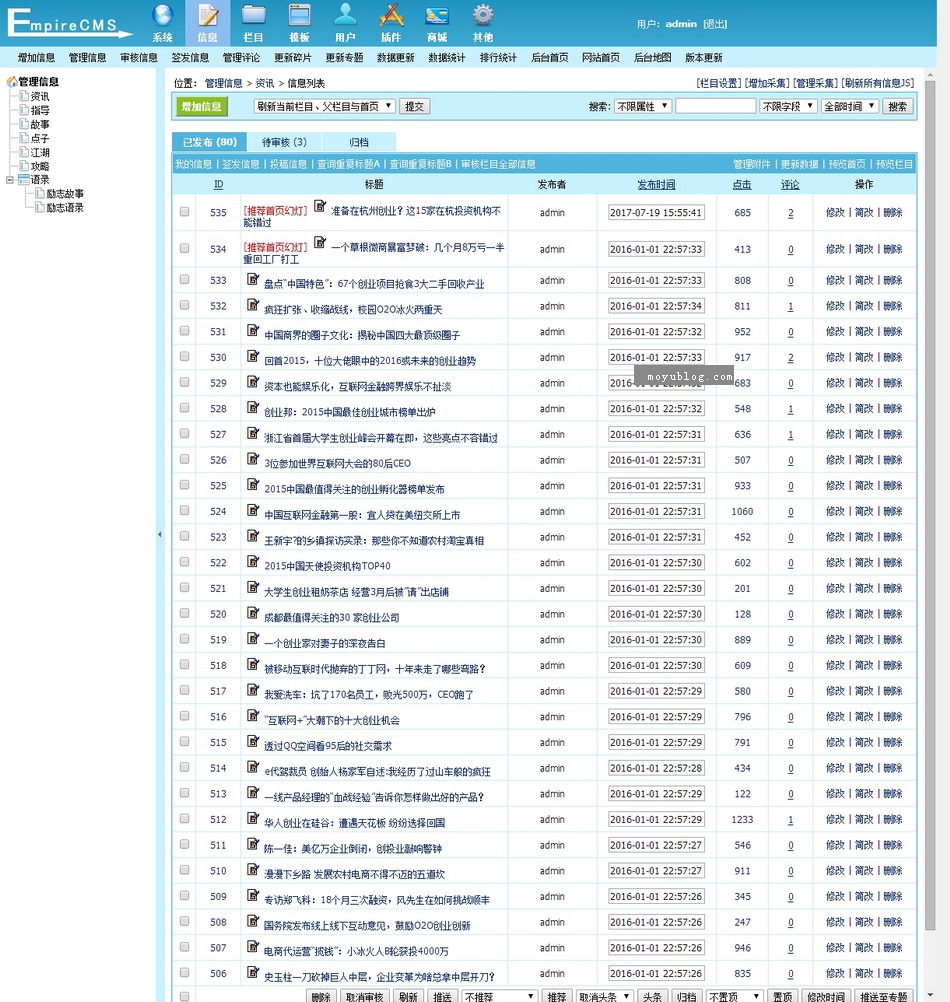
Task: Click the folder icon next to 语录 in the tree
Action: 24,180
